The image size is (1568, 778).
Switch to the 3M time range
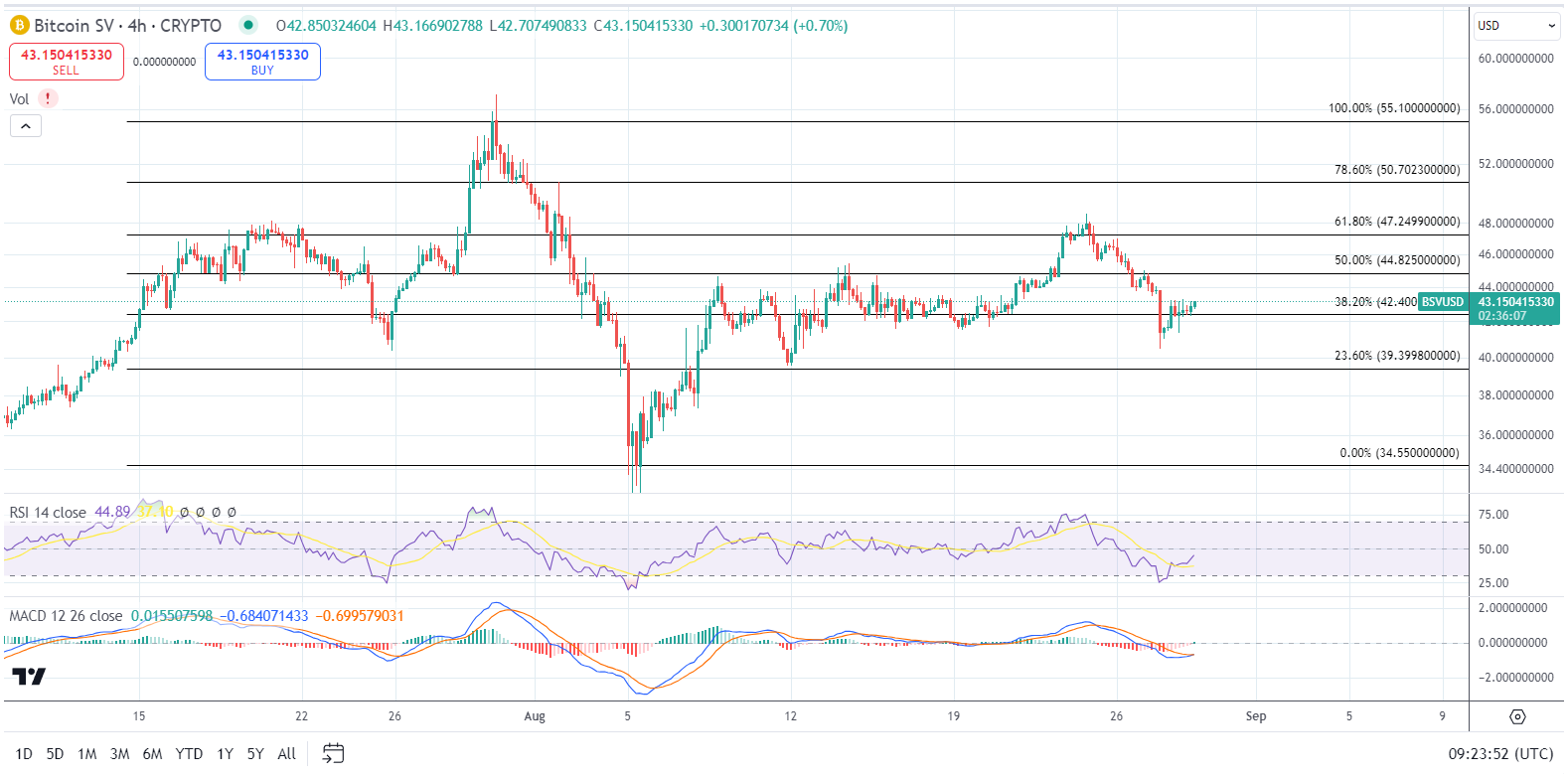[119, 754]
